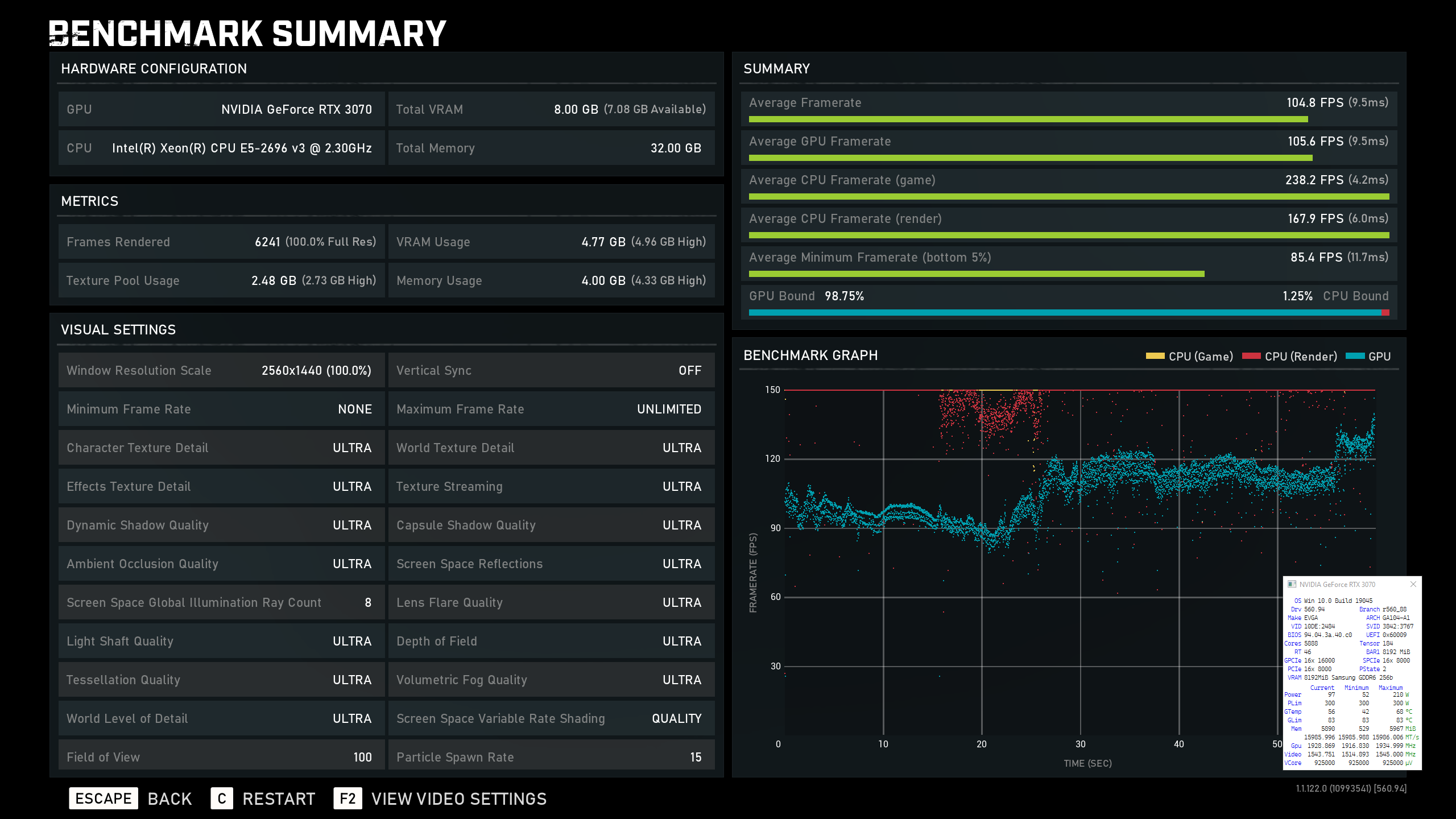Screen dimensions: 1456x819
Task: Click the bottom 5% framerate green bar
Action: 977,274
